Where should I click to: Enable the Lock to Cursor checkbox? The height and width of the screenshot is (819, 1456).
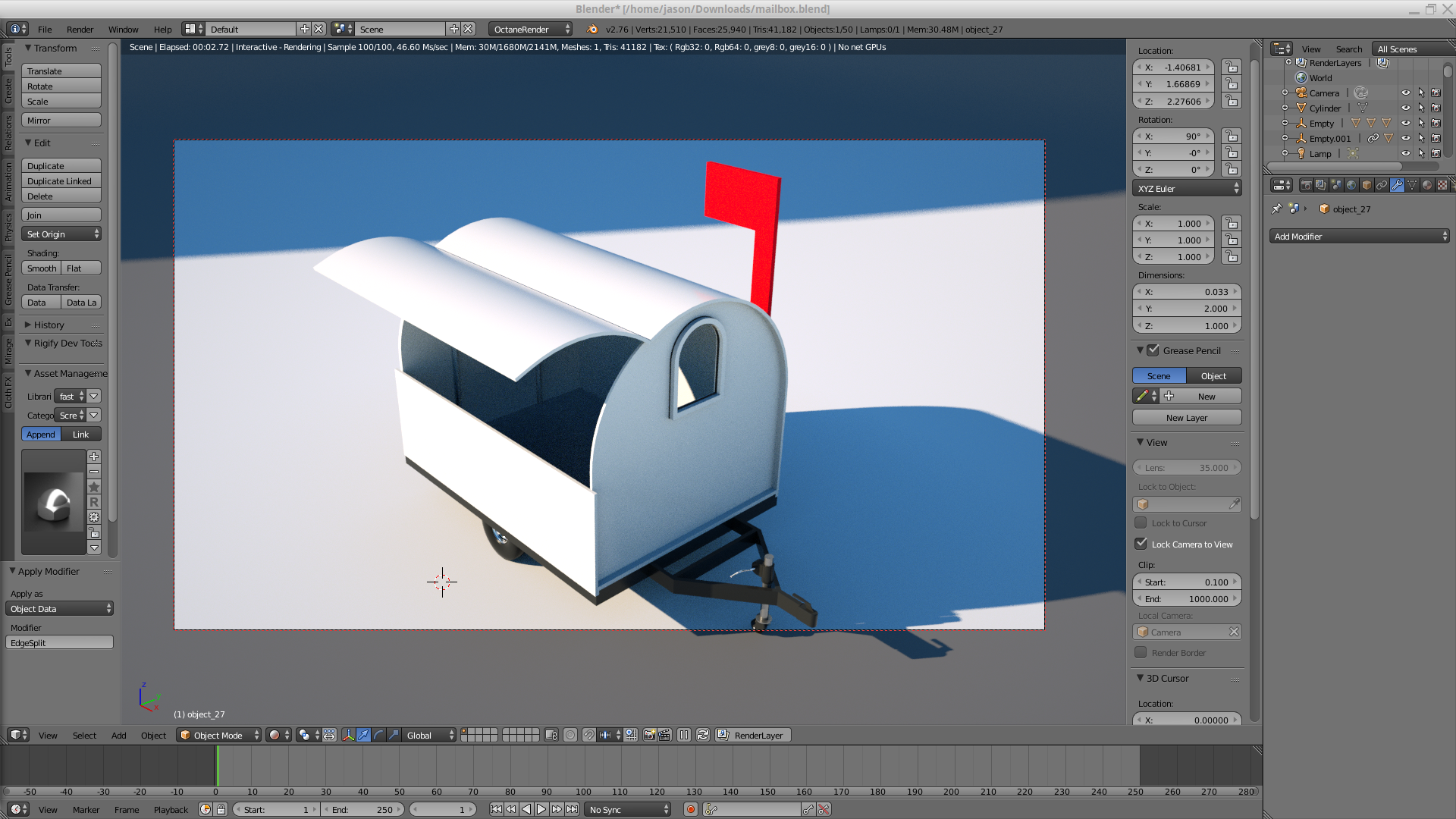click(x=1141, y=522)
